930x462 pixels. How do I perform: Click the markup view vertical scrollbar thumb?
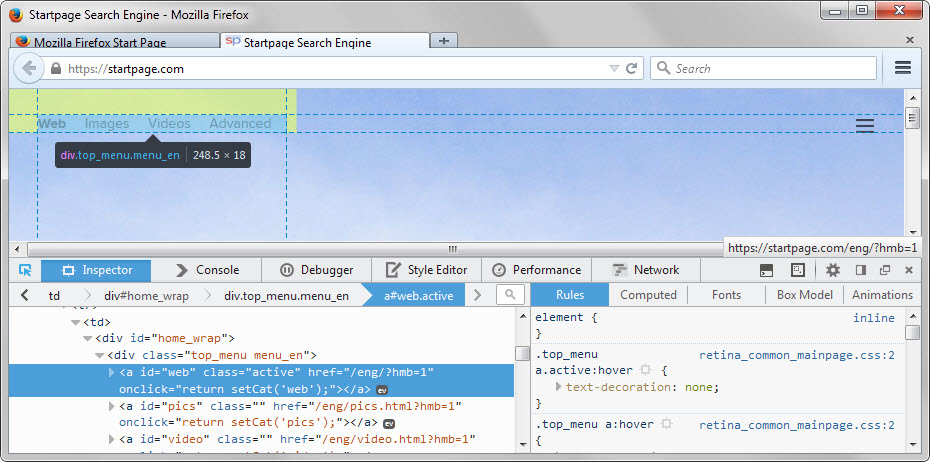pos(523,353)
